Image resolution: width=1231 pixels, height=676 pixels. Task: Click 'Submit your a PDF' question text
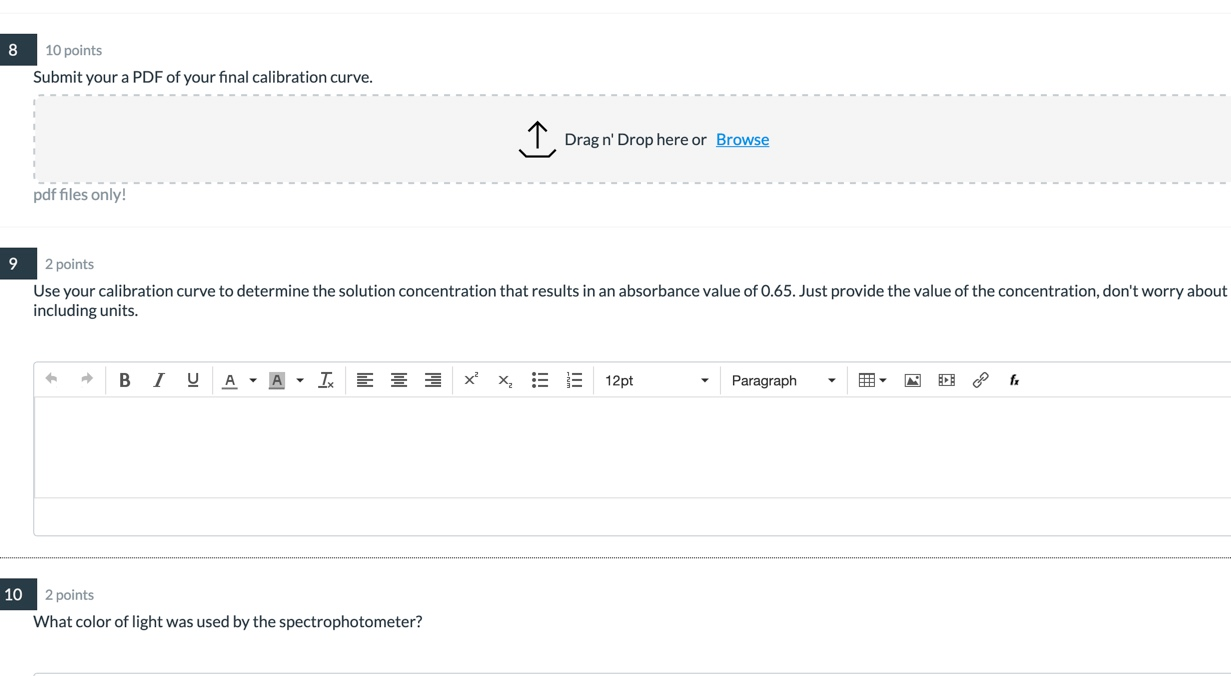pos(203,77)
